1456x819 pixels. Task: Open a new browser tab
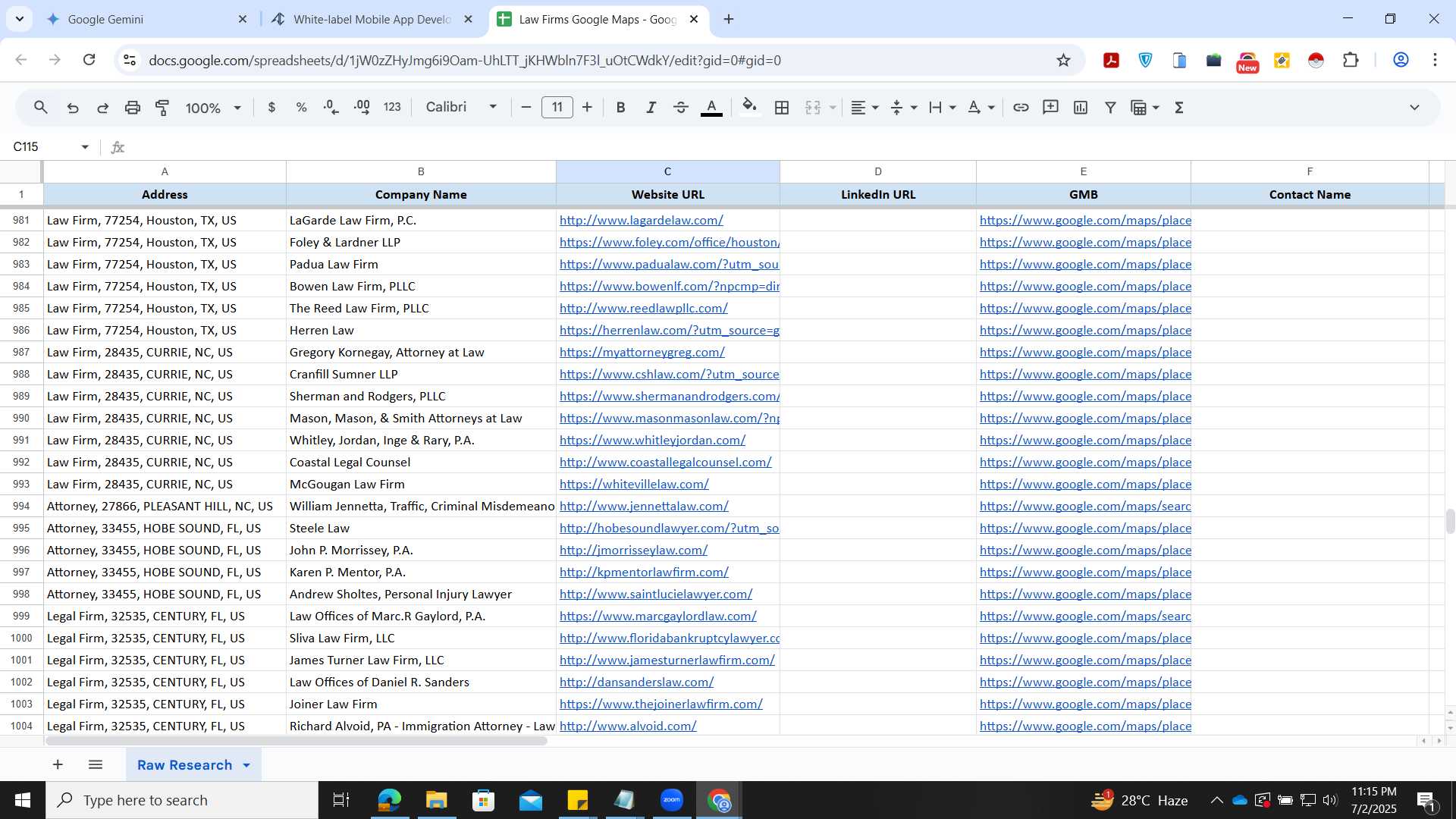click(x=729, y=20)
